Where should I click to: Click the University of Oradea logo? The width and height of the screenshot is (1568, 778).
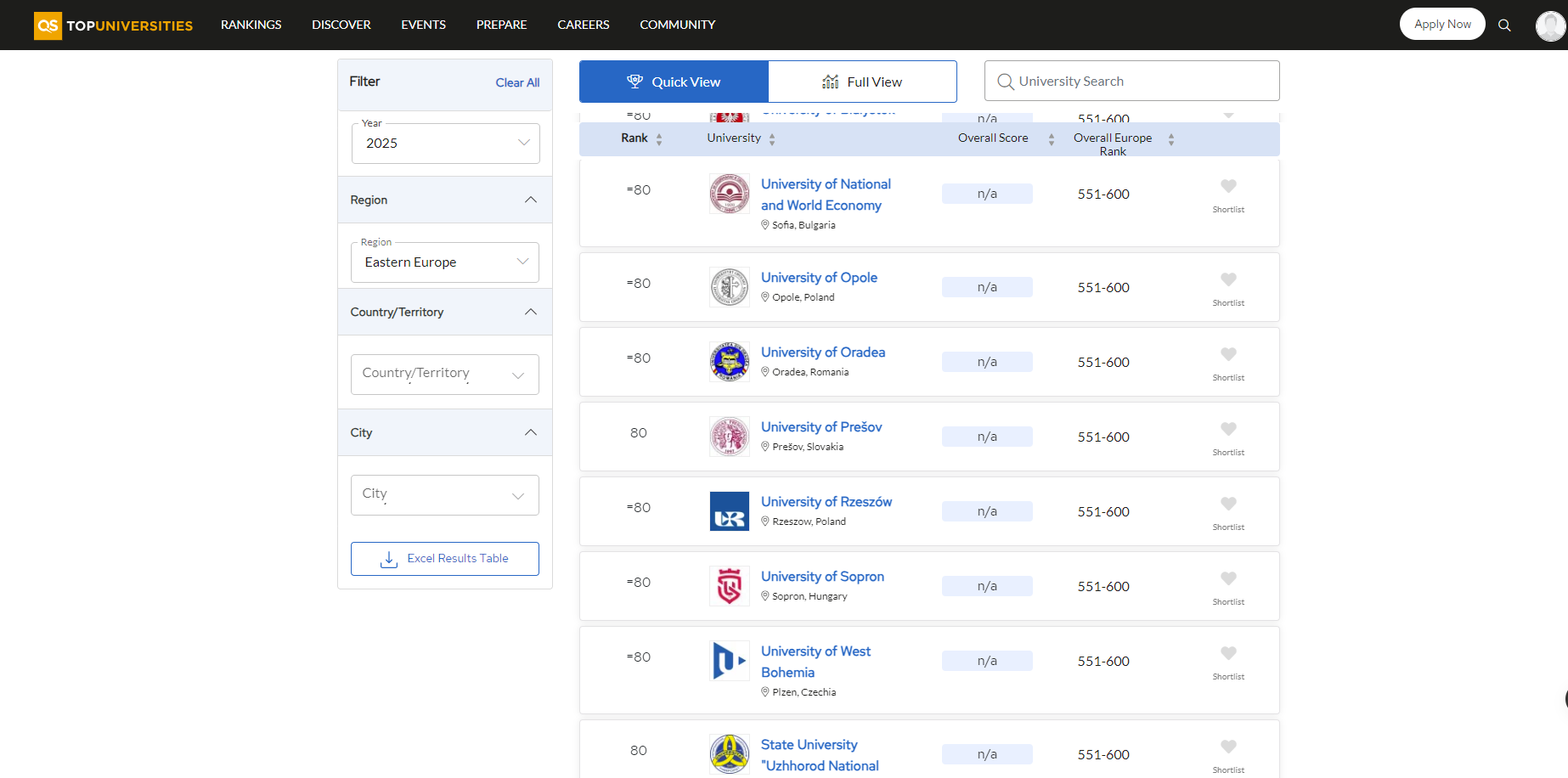[x=730, y=362]
